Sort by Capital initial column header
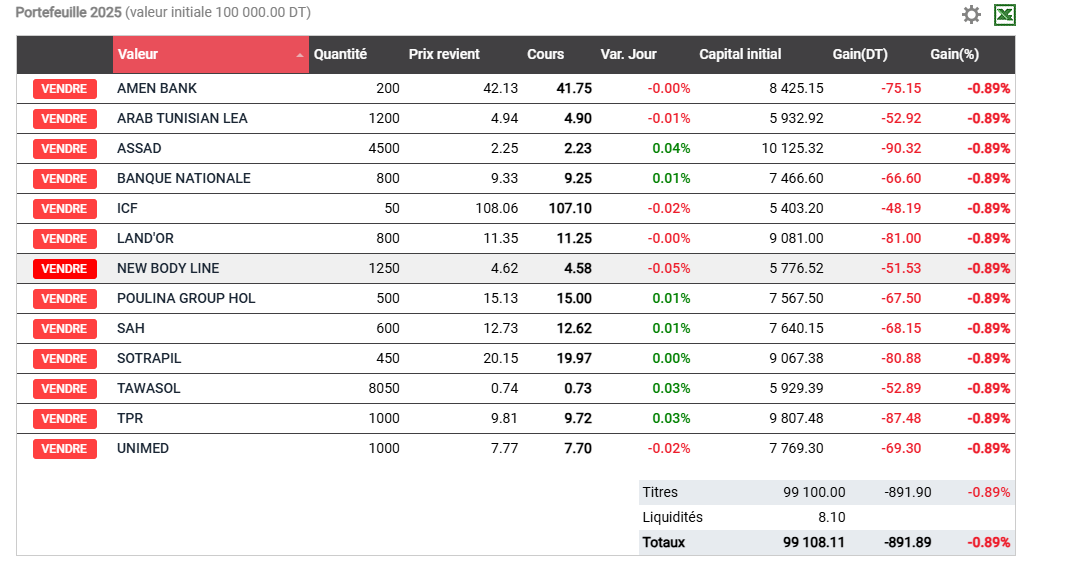The width and height of the screenshot is (1065, 568). tap(740, 54)
